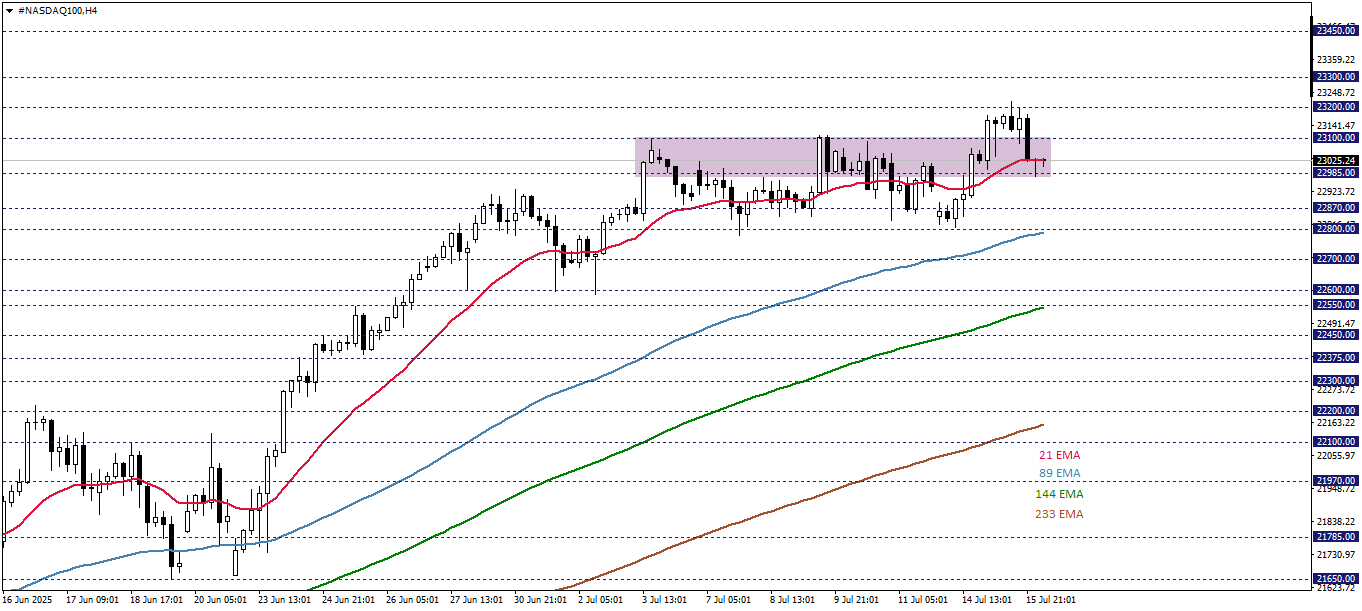Click the 7 Jul 05:01 time axis label

click(729, 599)
